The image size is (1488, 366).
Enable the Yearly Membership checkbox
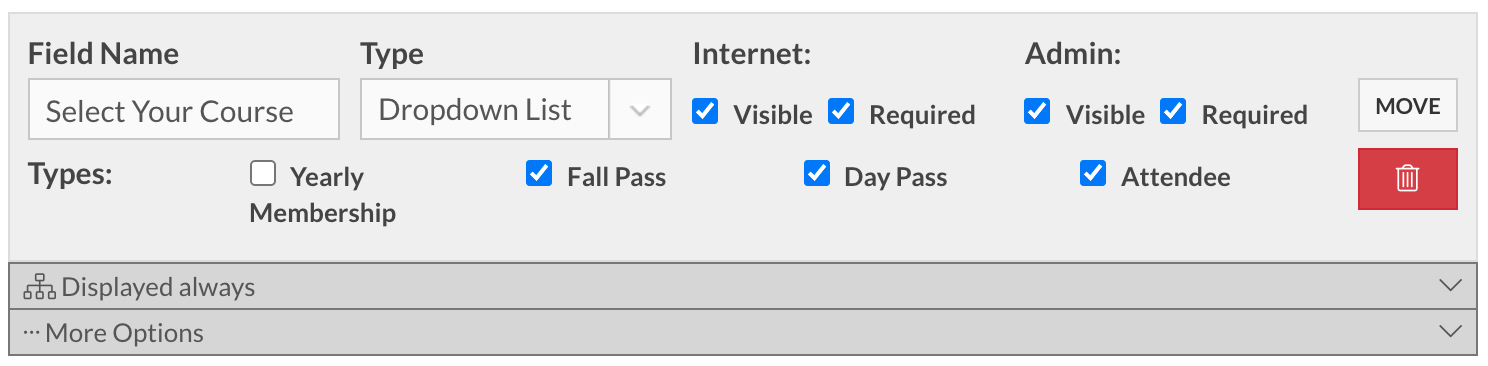click(263, 174)
